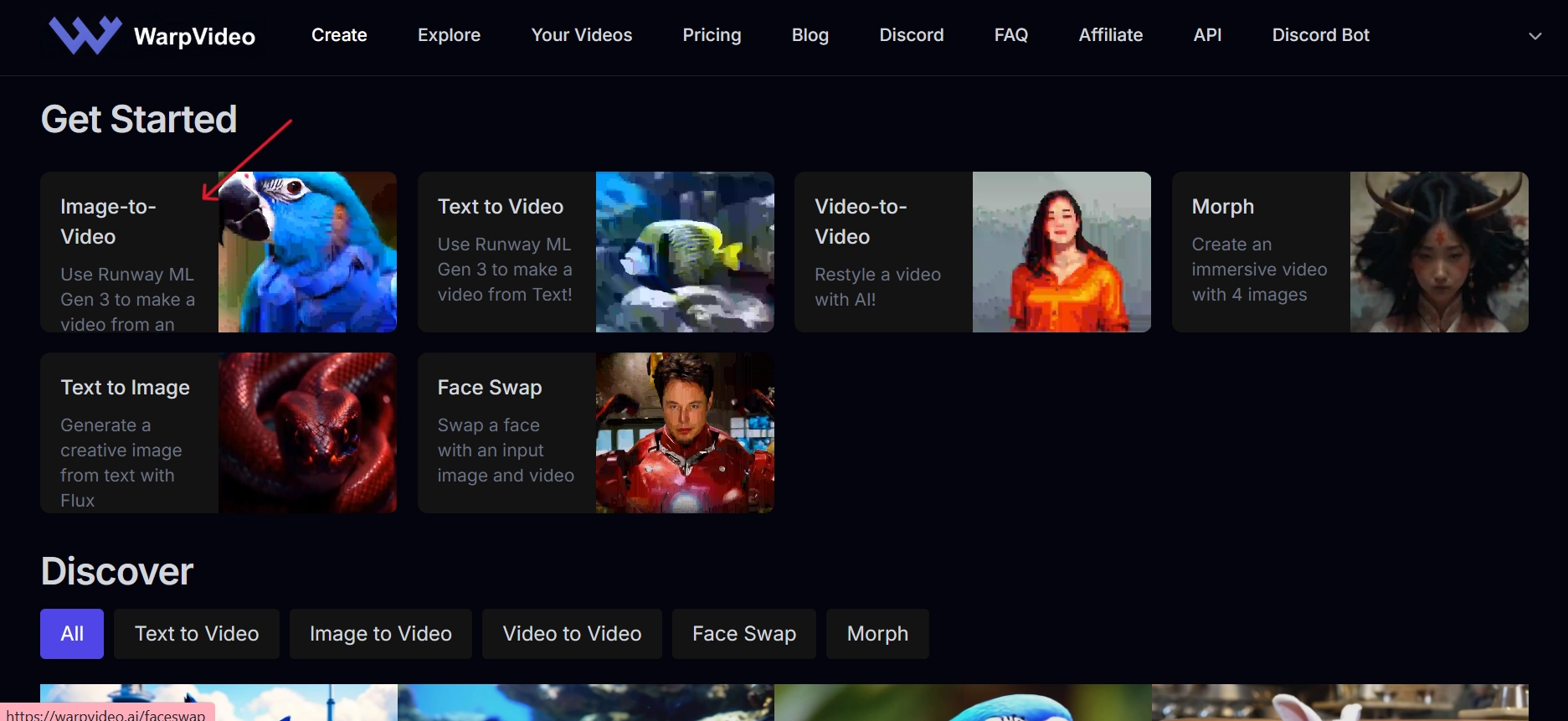Filter Discover by Text to Video
Image resolution: width=1568 pixels, height=721 pixels.
[197, 634]
